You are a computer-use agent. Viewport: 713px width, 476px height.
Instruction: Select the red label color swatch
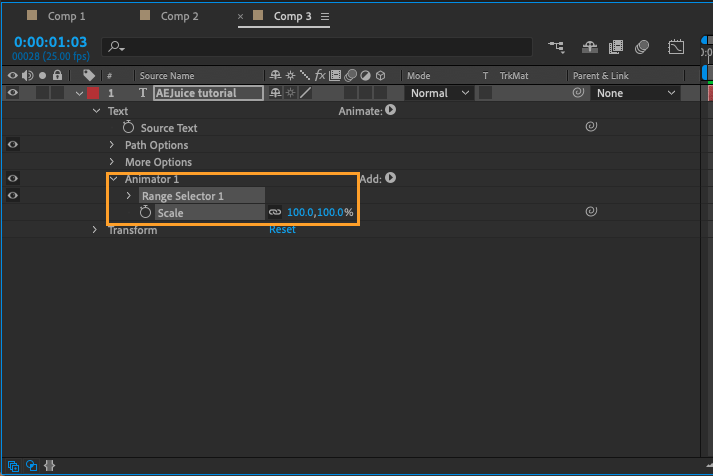tap(93, 93)
